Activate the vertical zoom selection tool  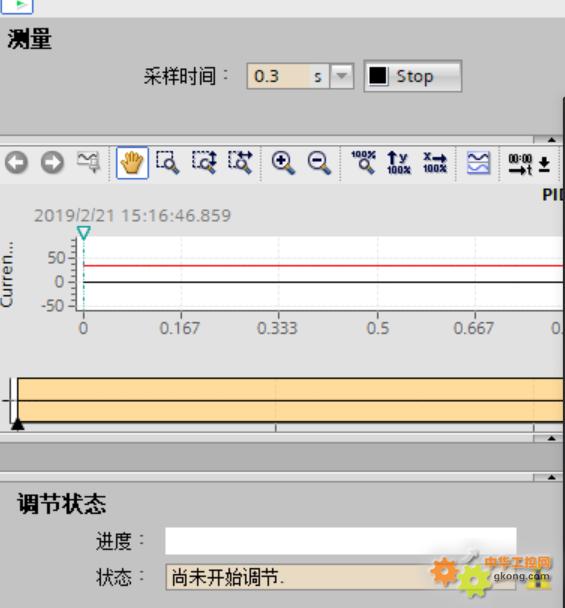pyautogui.click(x=204, y=162)
